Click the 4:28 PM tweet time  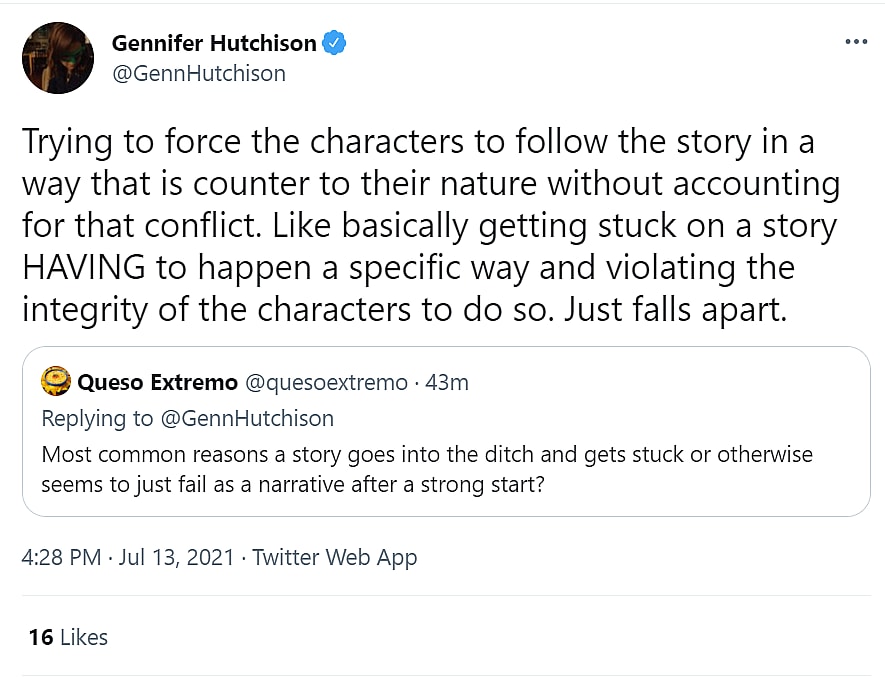(60, 558)
